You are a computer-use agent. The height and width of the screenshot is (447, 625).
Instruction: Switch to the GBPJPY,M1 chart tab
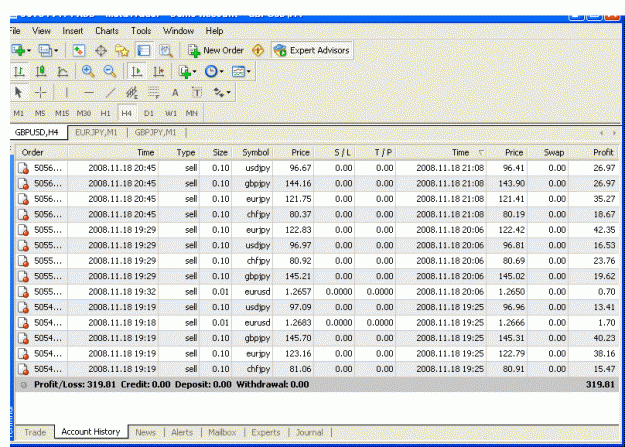pyautogui.click(x=155, y=132)
